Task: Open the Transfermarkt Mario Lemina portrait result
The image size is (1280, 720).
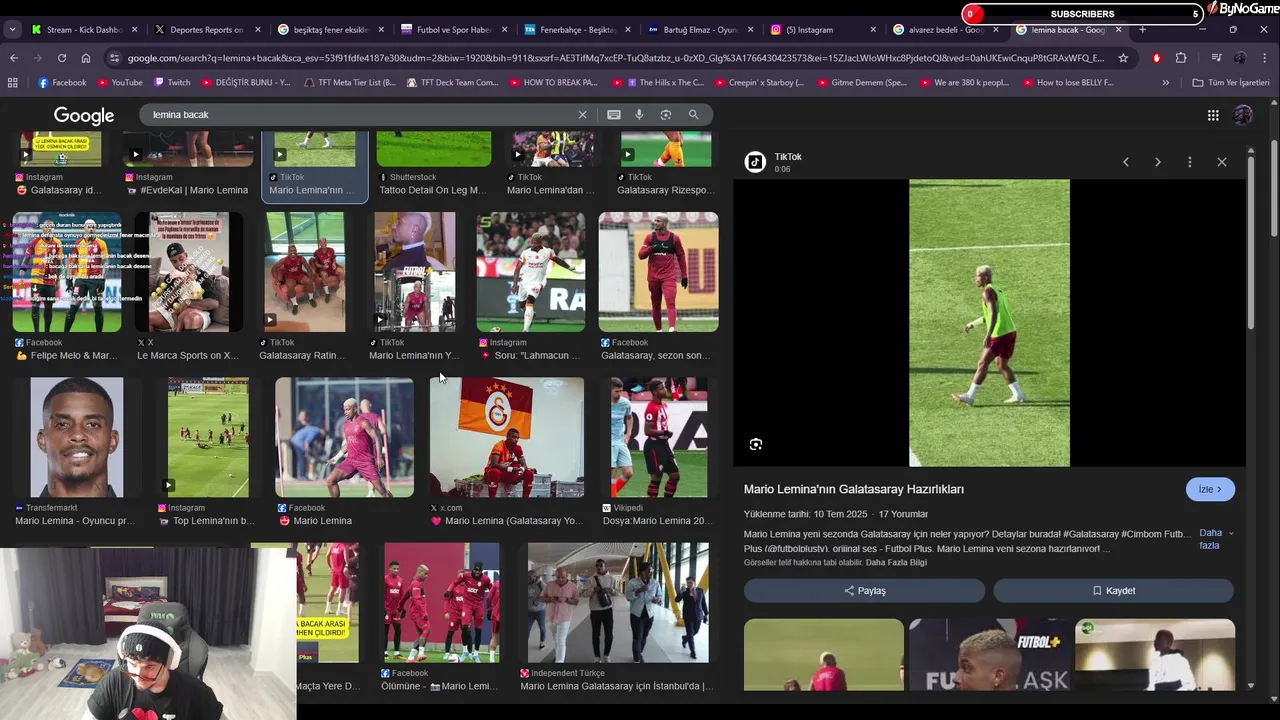Action: coord(77,437)
